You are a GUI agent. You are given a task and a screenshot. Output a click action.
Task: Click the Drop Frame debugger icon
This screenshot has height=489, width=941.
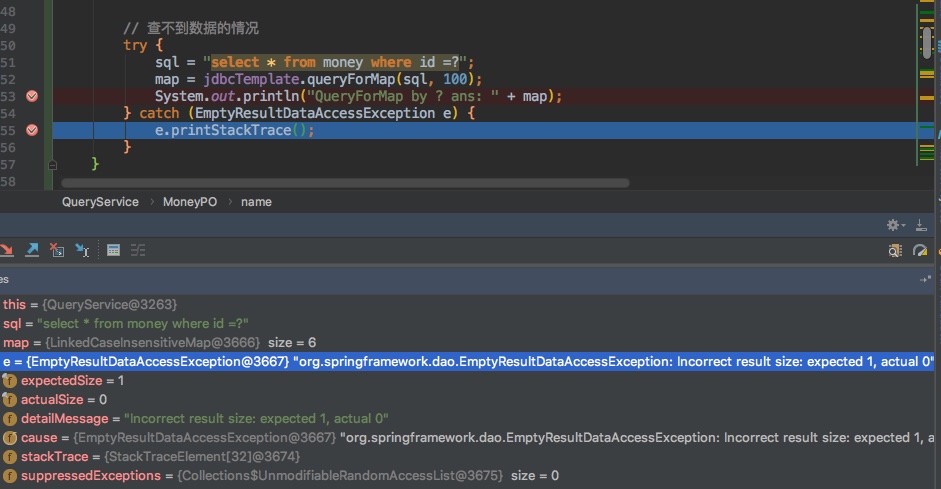click(x=57, y=250)
